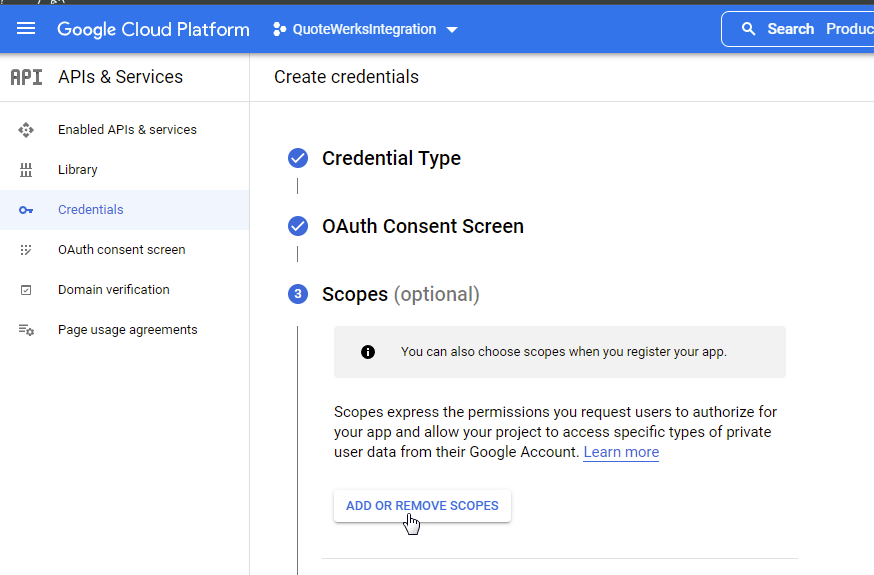The image size is (874, 575).
Task: Click the Enabled APIs & services icon
Action: [26, 130]
